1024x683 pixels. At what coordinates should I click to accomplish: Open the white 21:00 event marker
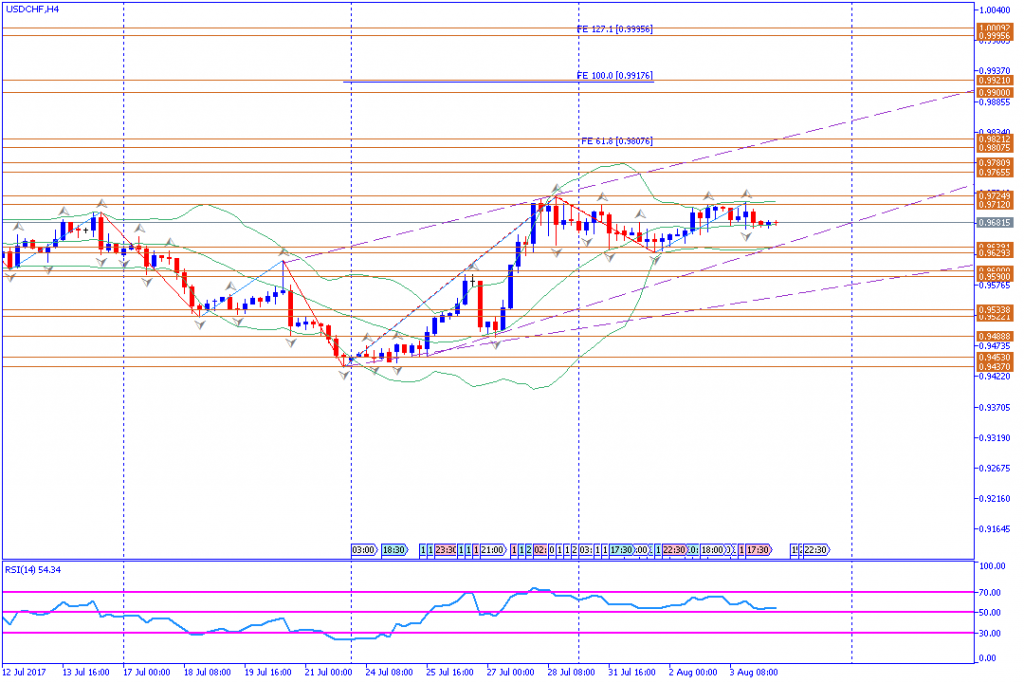pos(492,550)
